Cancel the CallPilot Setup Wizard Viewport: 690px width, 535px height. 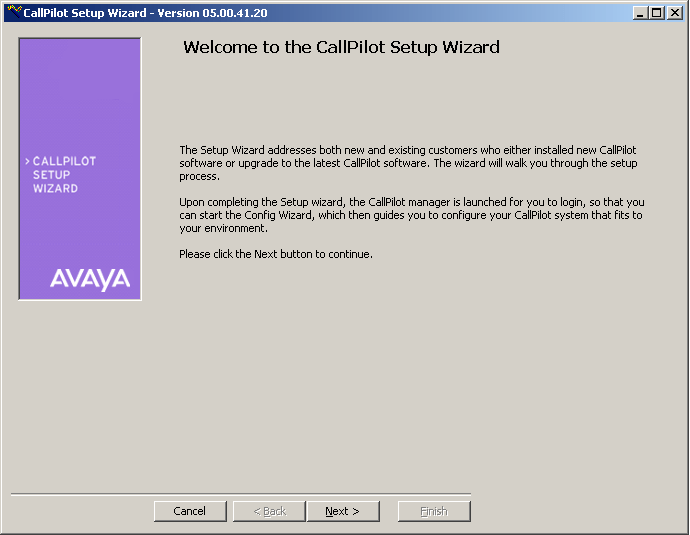[x=190, y=511]
